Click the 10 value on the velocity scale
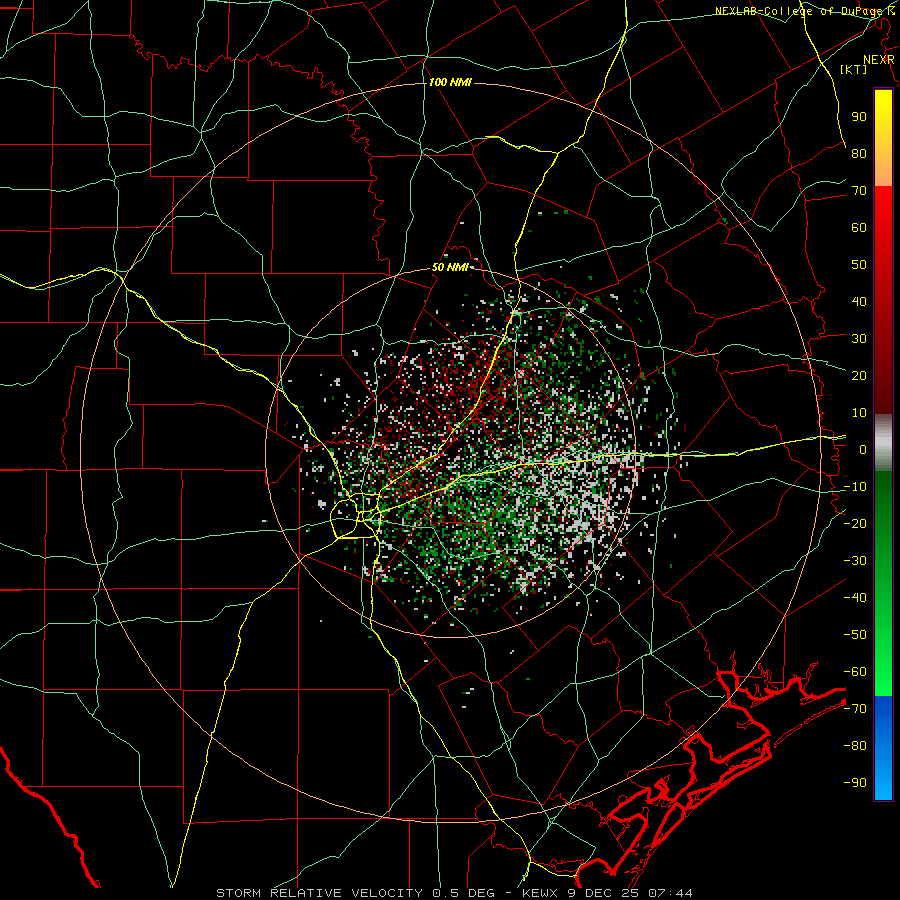Viewport: 900px width, 900px height. click(x=859, y=413)
